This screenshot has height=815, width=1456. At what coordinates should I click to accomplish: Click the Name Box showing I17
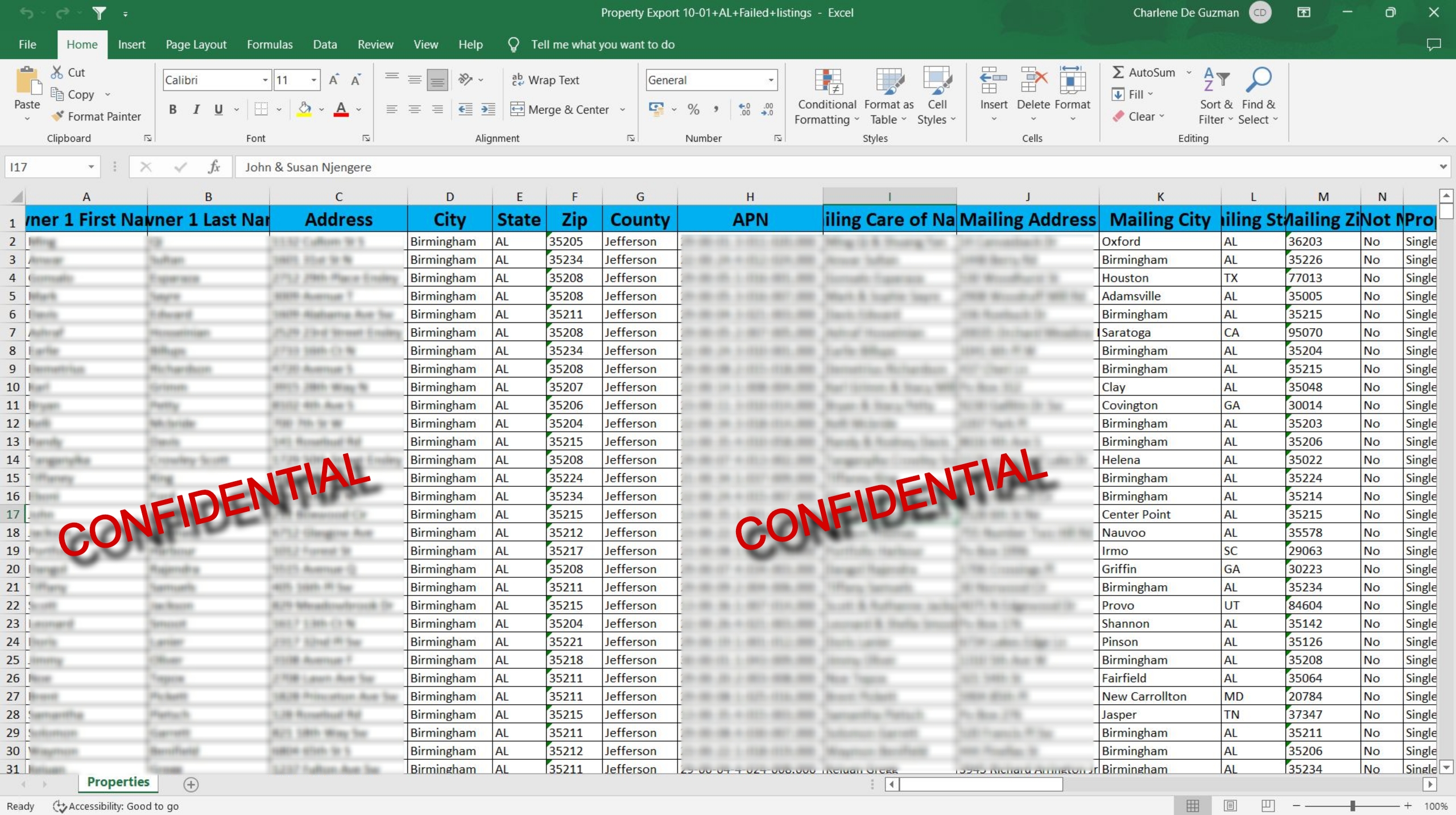coord(45,167)
